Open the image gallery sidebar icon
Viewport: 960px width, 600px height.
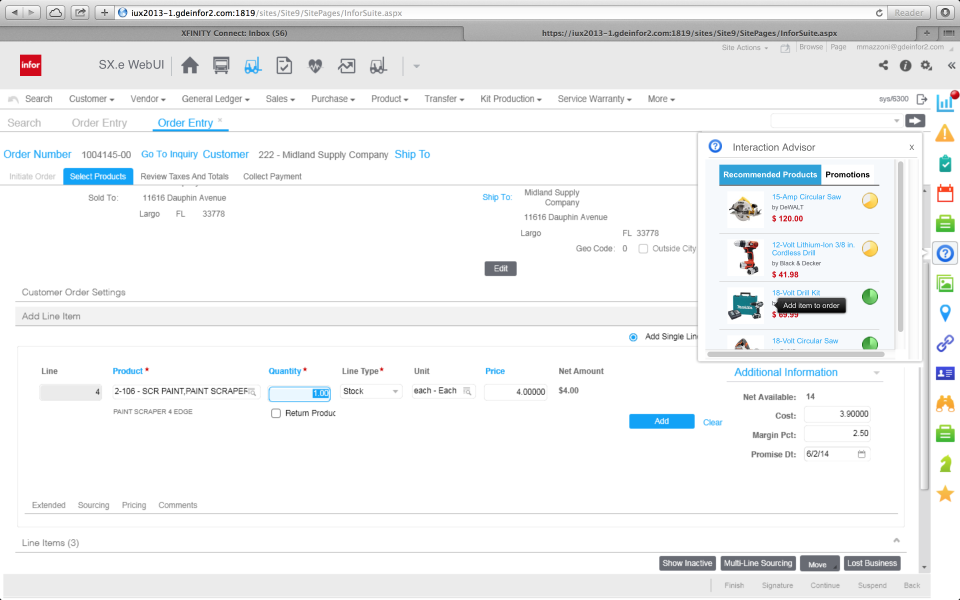click(945, 283)
